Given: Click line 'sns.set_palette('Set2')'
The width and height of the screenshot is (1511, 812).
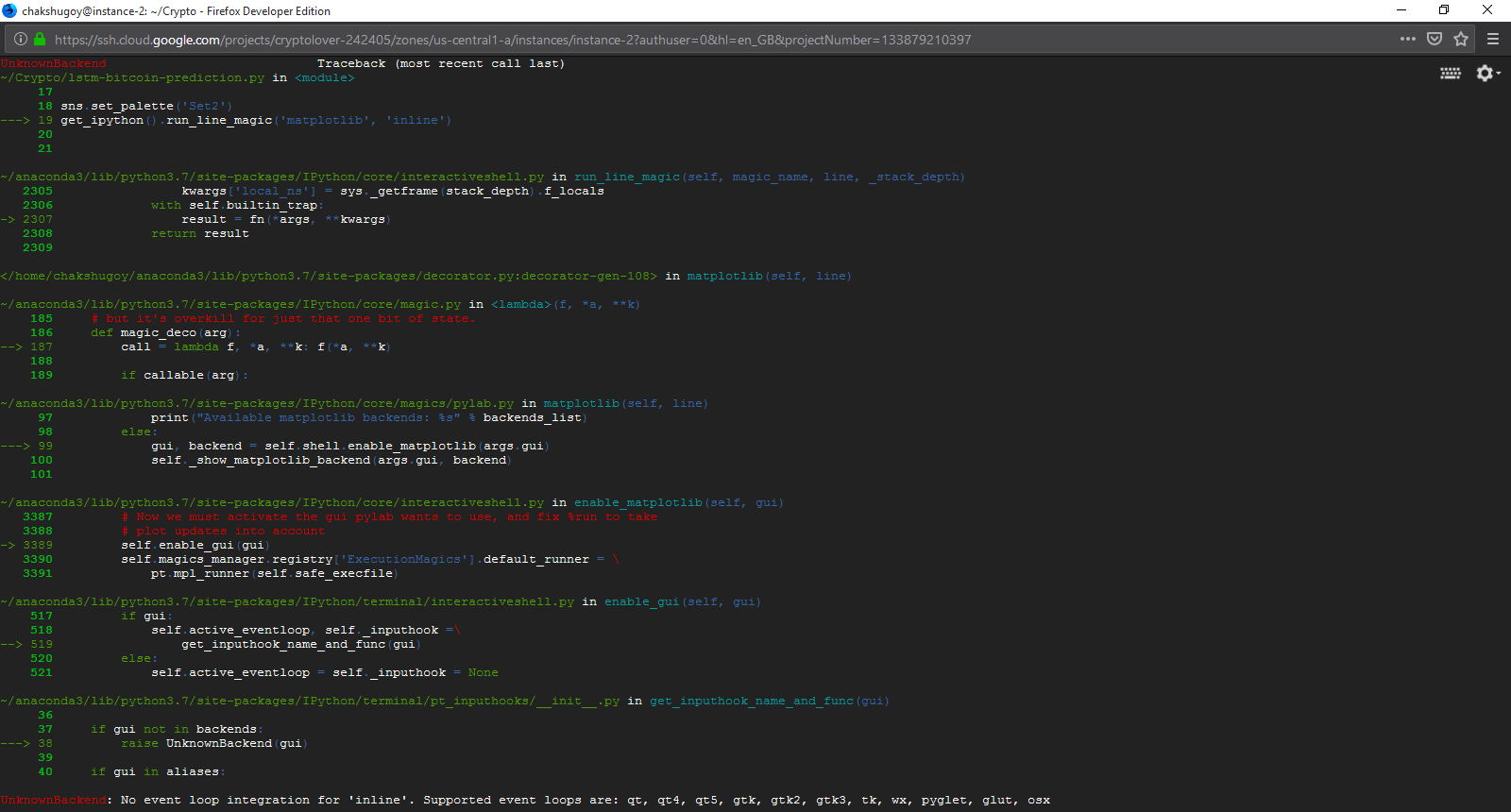Looking at the screenshot, I should tap(146, 106).
